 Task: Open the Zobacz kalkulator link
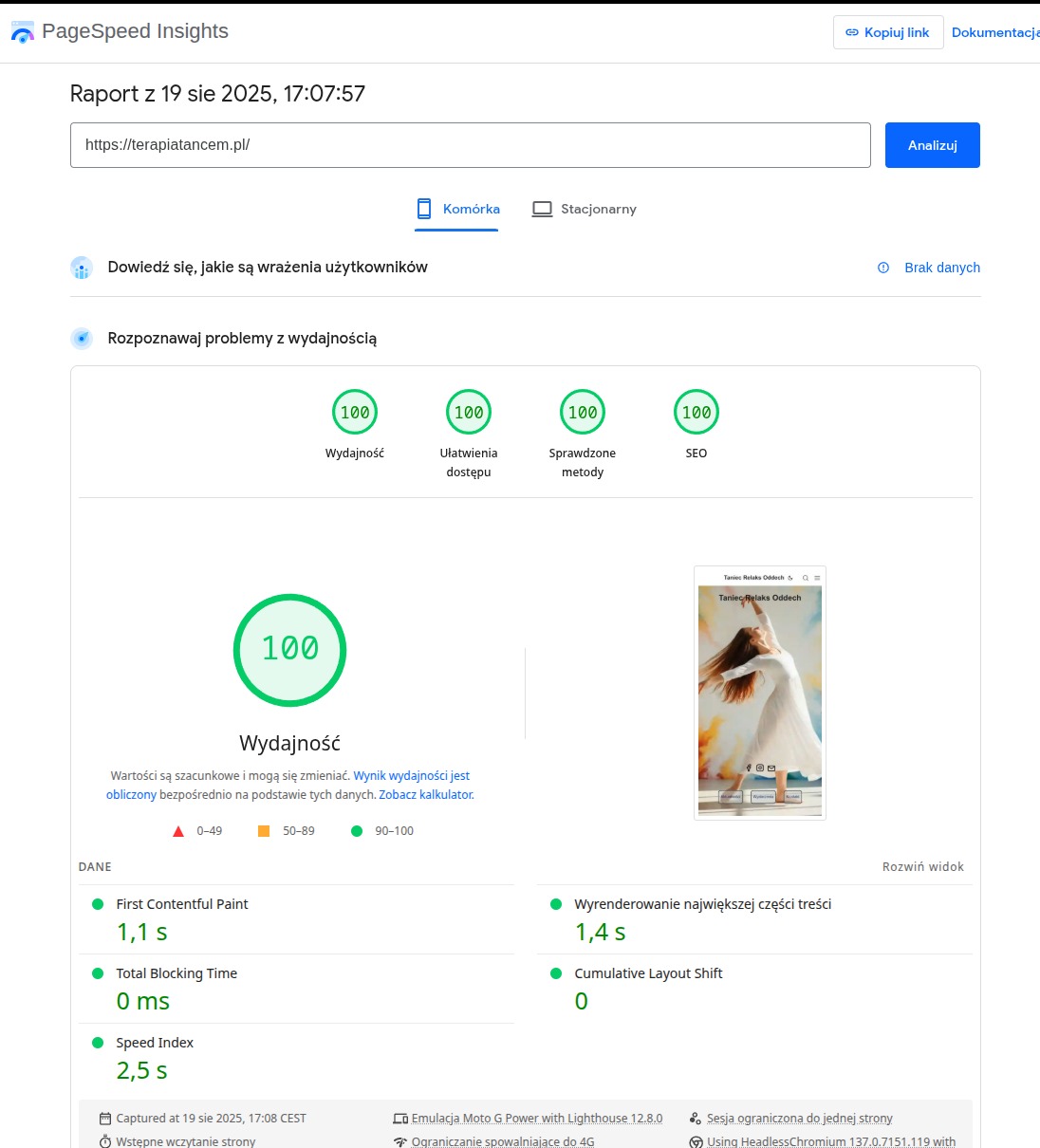425,794
